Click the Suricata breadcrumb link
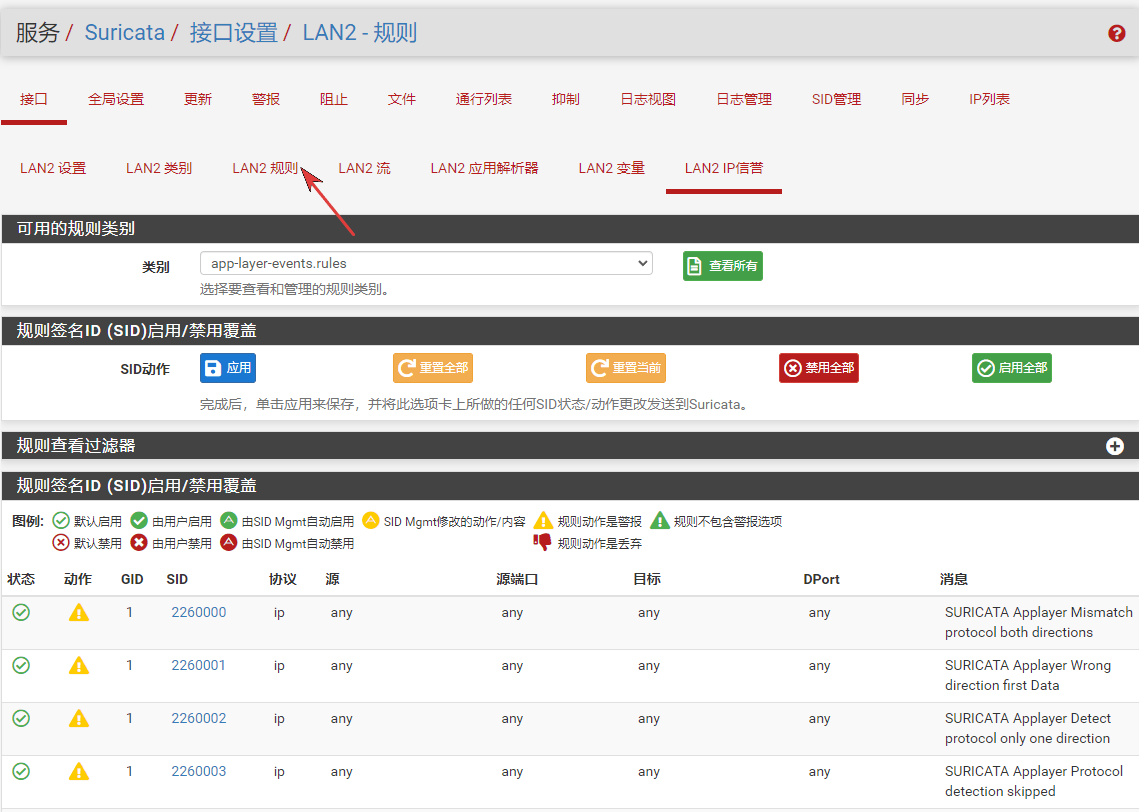Screen dimensions: 1139x812 (x=124, y=32)
